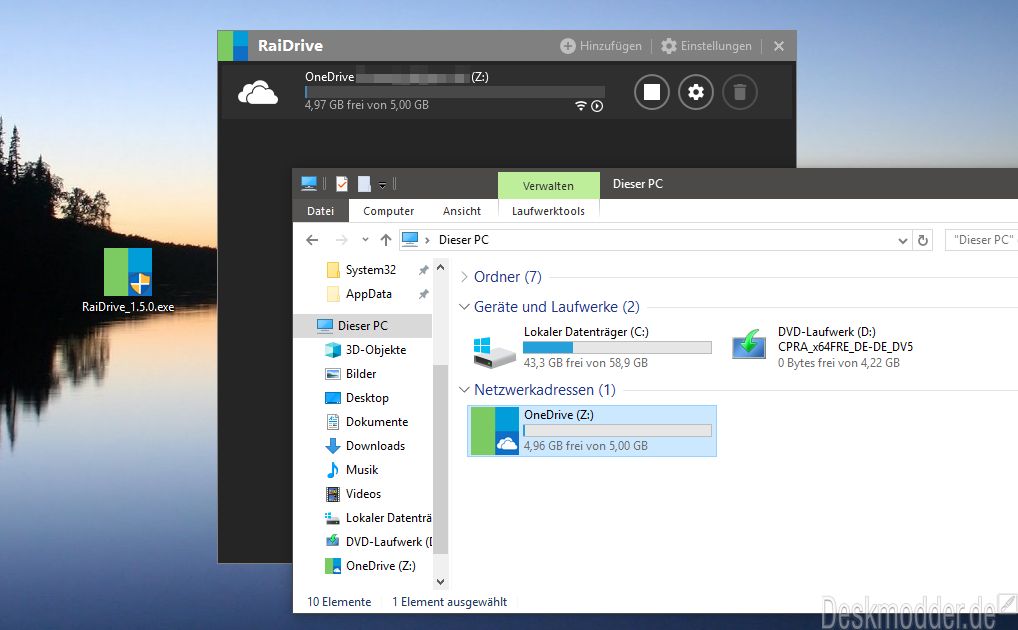Open OneDrive drive settings gear in RaiDrive

[696, 92]
